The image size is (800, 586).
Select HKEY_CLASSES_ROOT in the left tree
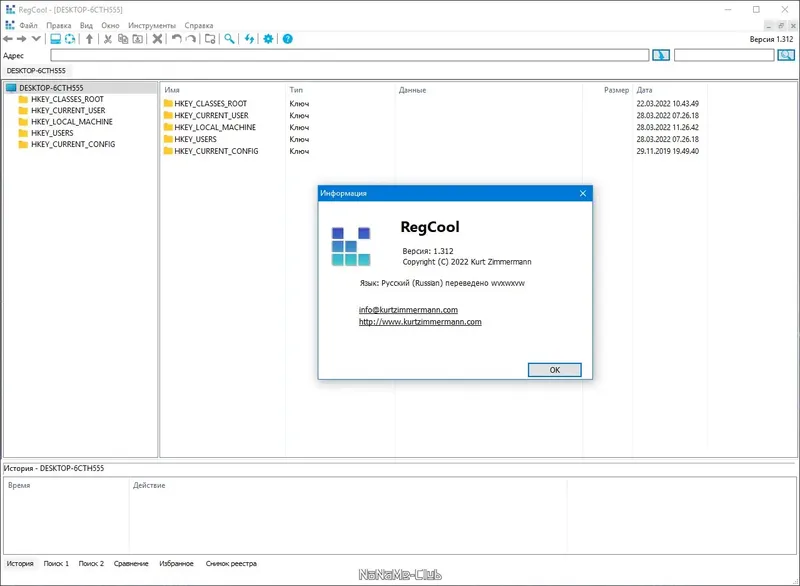[67, 99]
